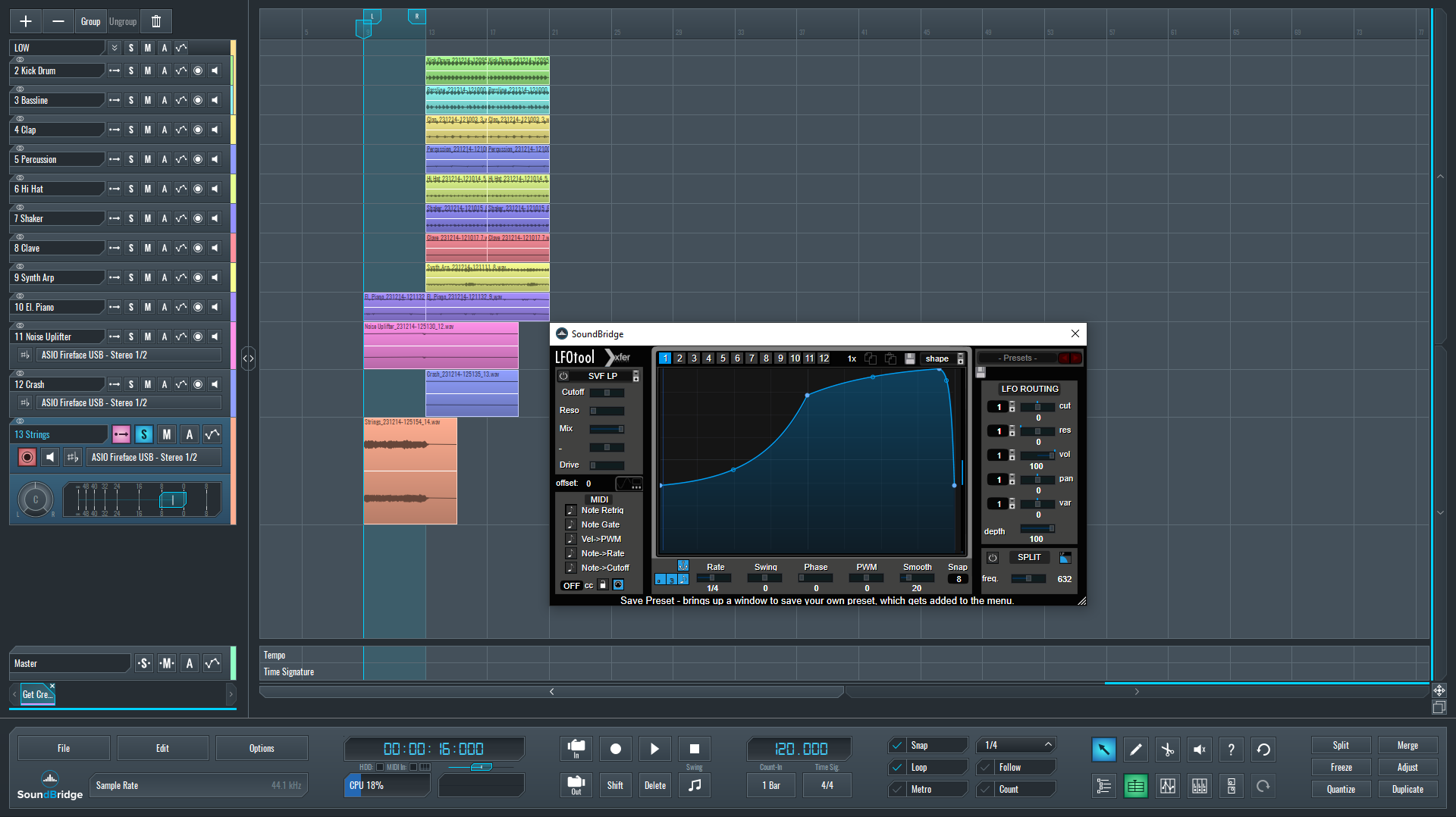Click the Freeze button
The image size is (1456, 817).
point(1341,768)
